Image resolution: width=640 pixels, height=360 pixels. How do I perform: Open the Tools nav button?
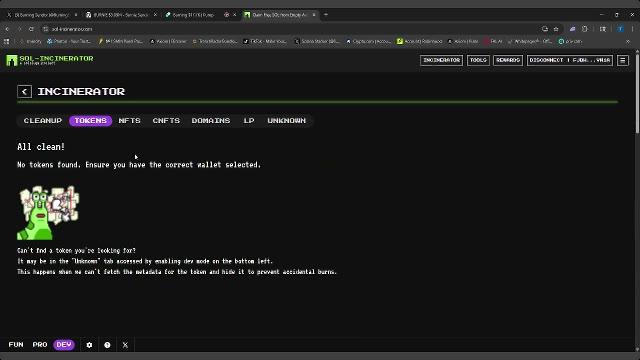(478, 60)
